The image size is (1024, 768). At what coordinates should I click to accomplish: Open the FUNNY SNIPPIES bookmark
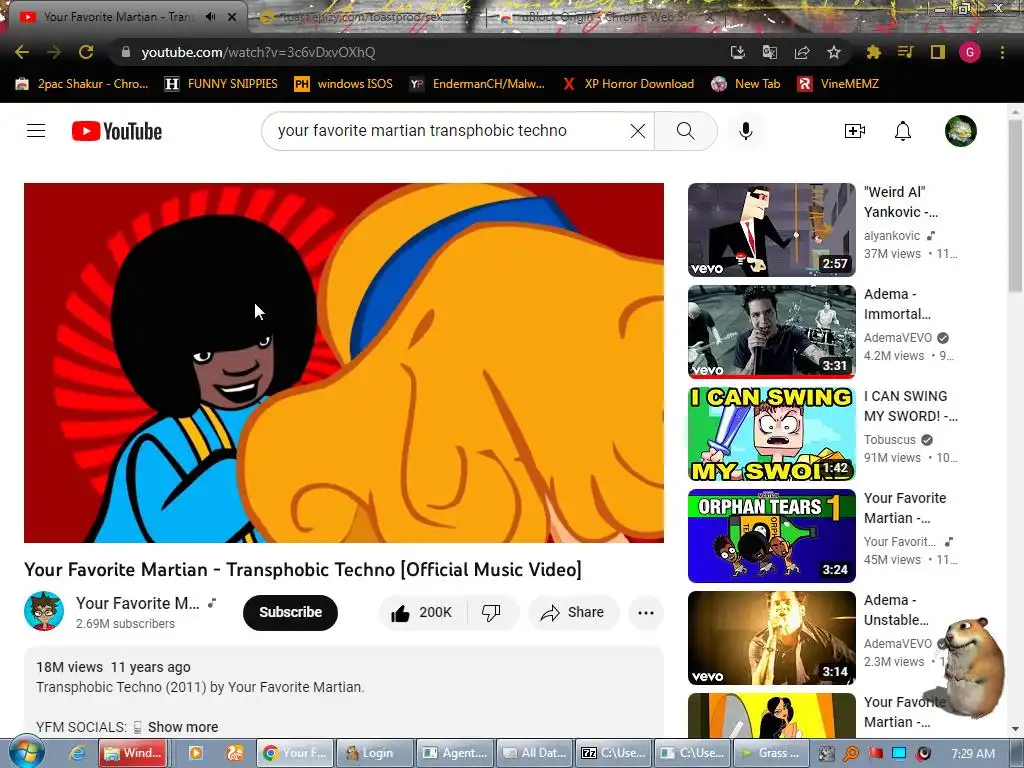tap(221, 84)
